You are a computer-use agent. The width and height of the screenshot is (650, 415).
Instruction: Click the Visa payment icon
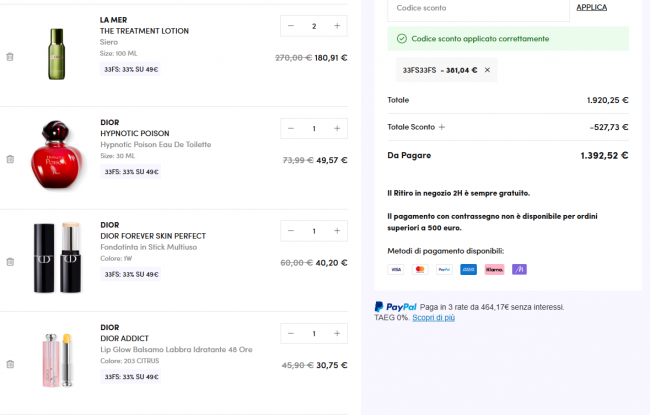[396, 269]
